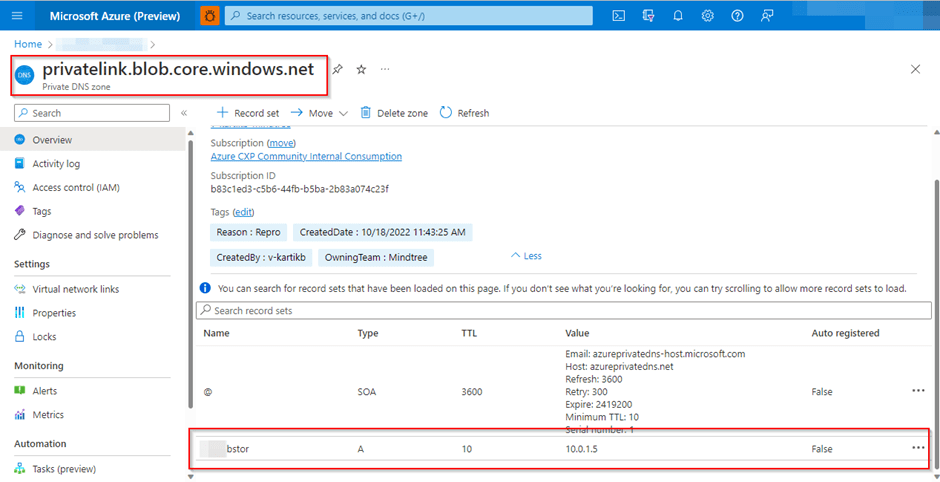Open Cloud Shell from top bar
The height and width of the screenshot is (482, 940).
click(x=619, y=16)
